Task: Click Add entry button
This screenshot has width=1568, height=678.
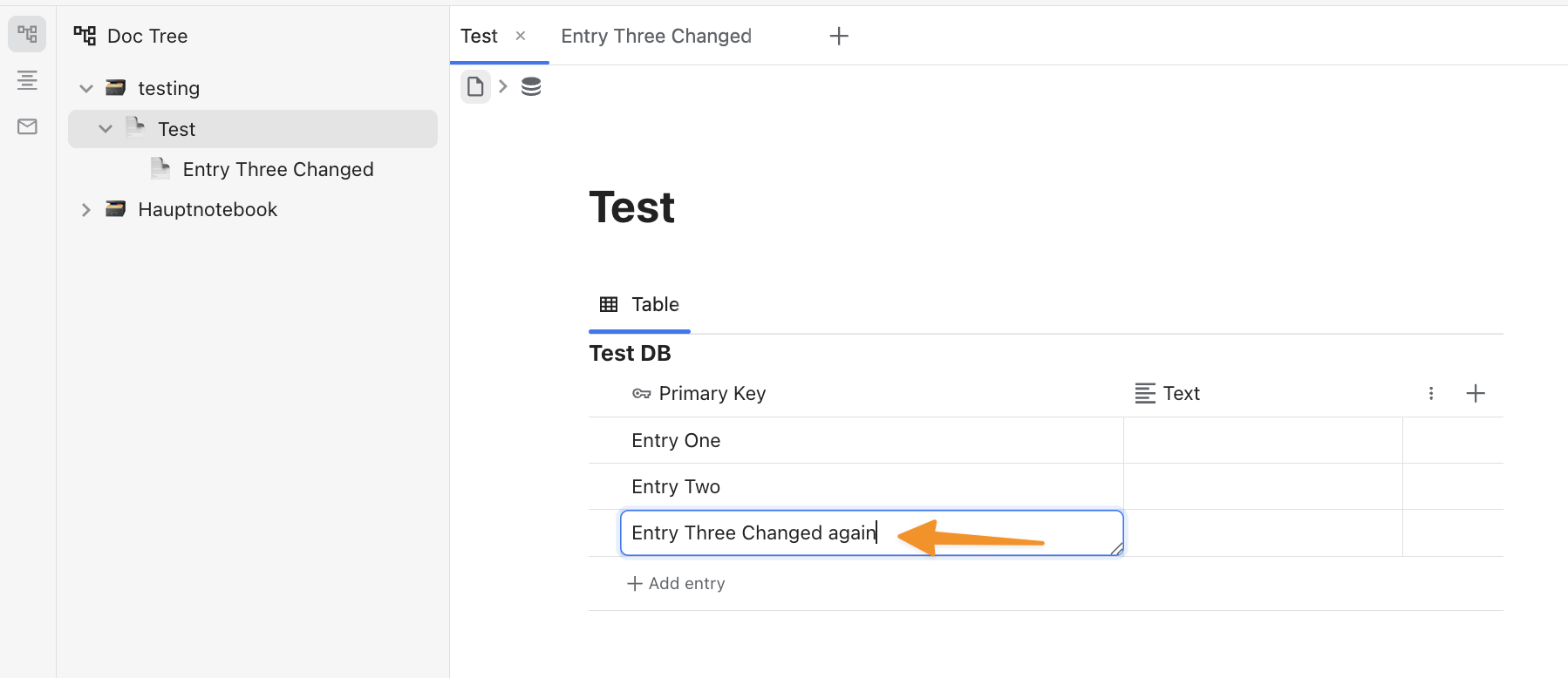Action: 677,584
